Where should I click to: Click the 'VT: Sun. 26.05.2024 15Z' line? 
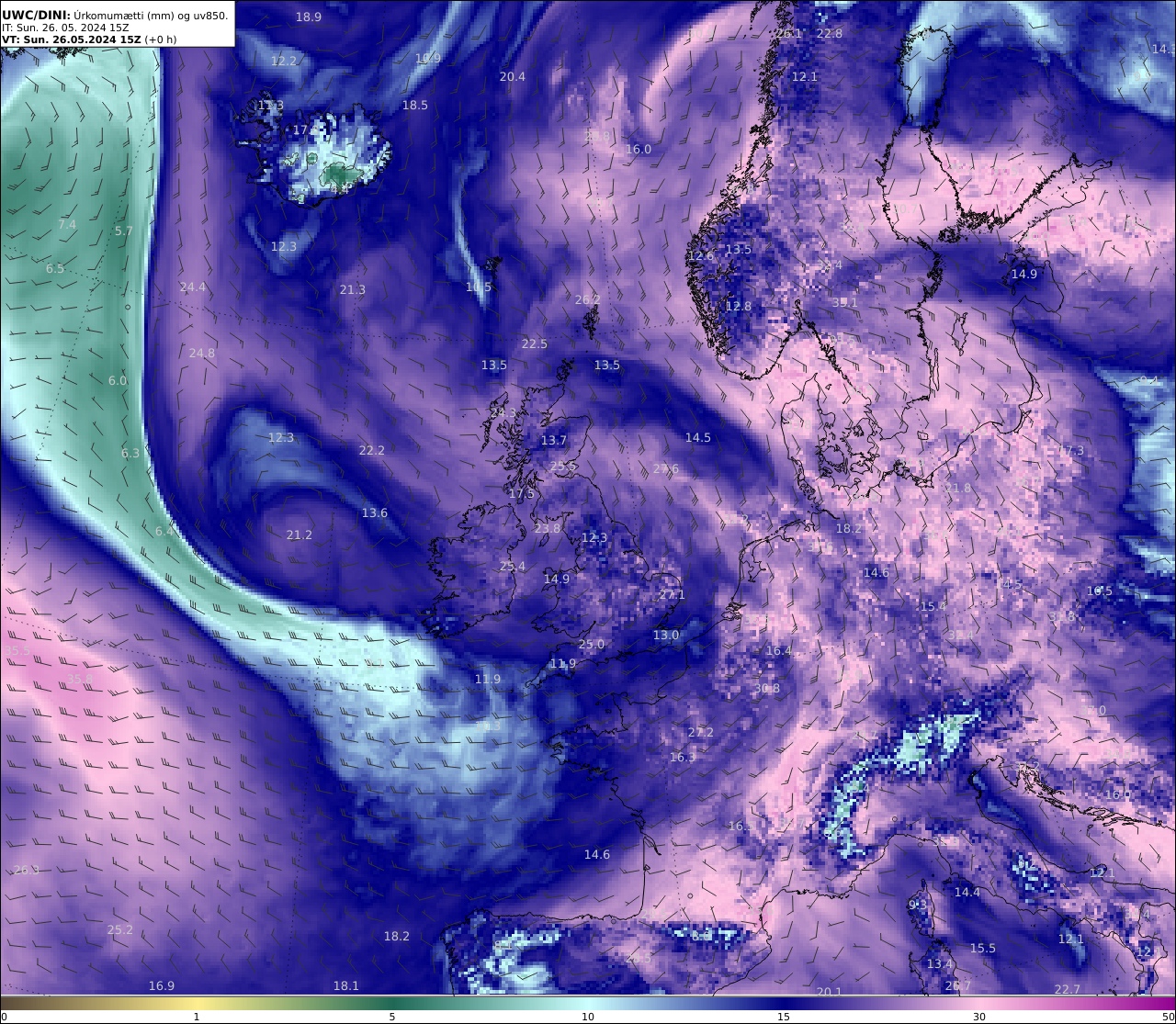(x=71, y=39)
